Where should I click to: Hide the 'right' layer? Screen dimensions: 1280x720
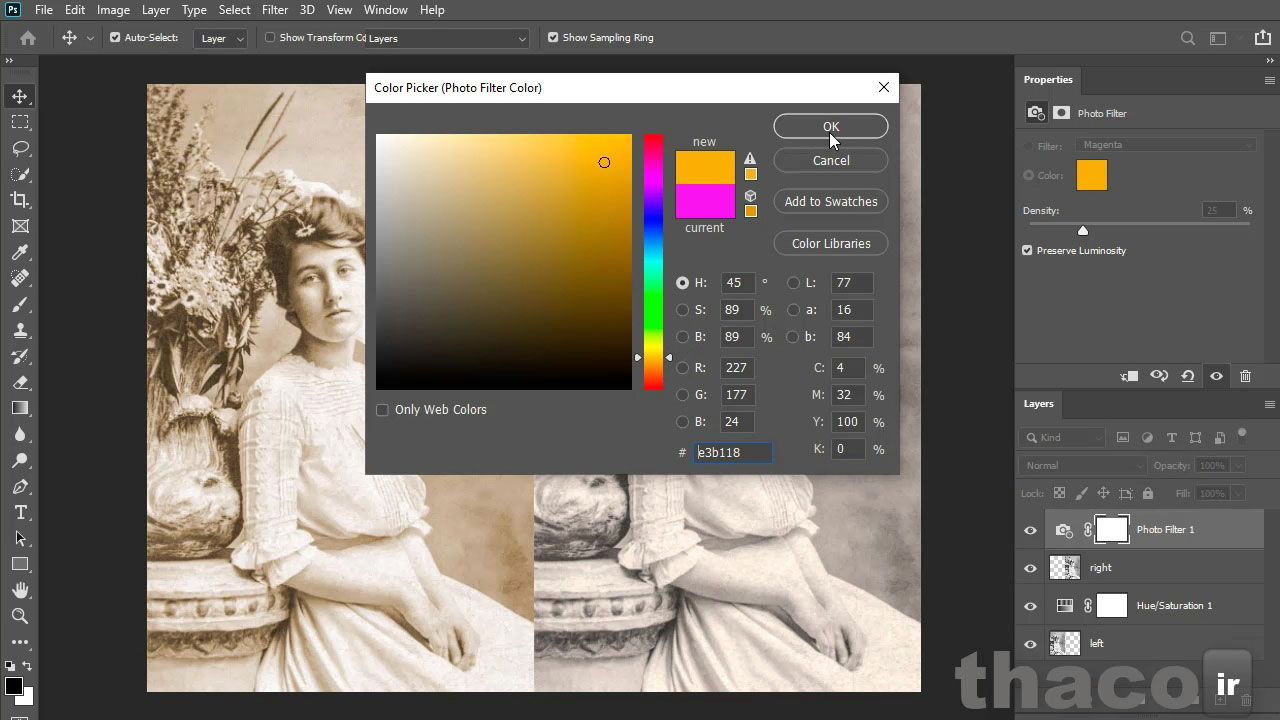(1030, 568)
